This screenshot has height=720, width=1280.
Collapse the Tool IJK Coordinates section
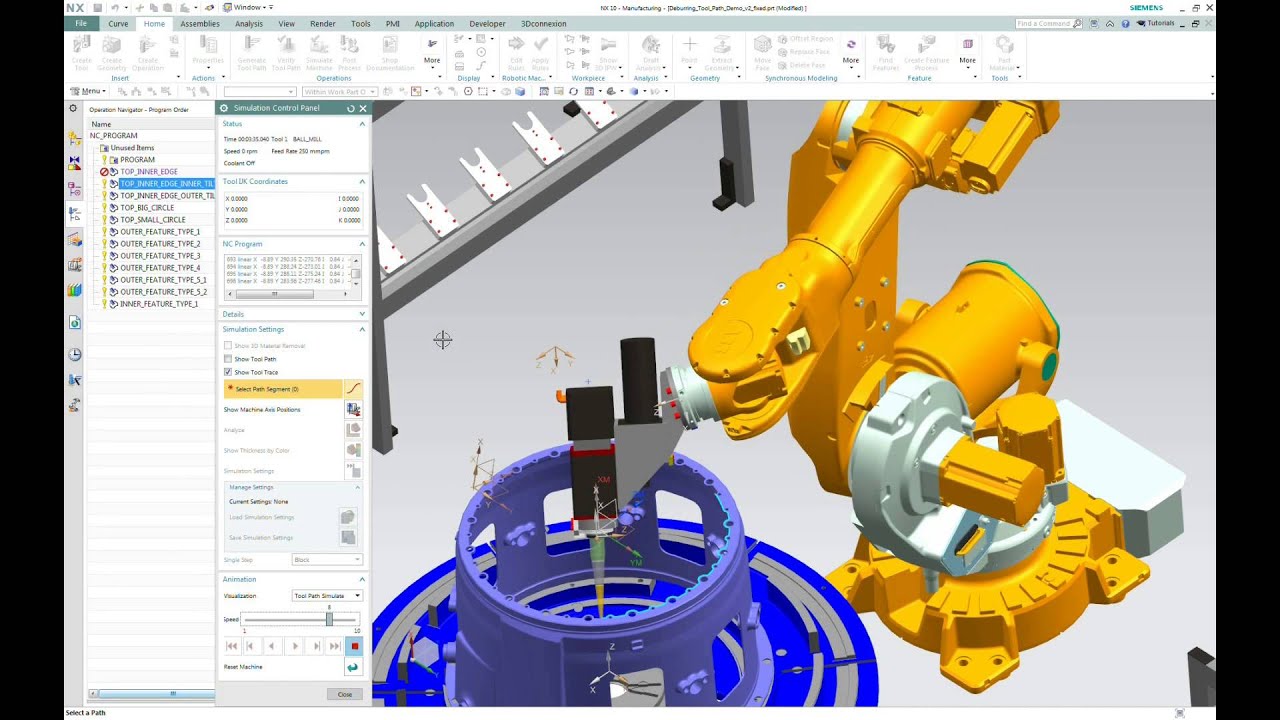tap(362, 182)
